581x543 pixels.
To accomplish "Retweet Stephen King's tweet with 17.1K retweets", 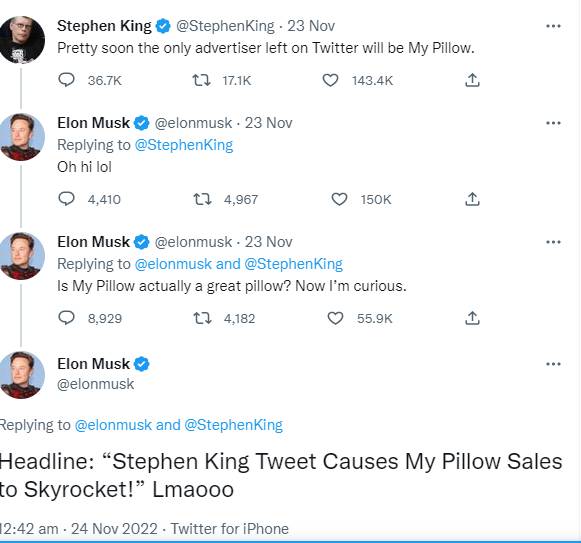I will (x=202, y=80).
